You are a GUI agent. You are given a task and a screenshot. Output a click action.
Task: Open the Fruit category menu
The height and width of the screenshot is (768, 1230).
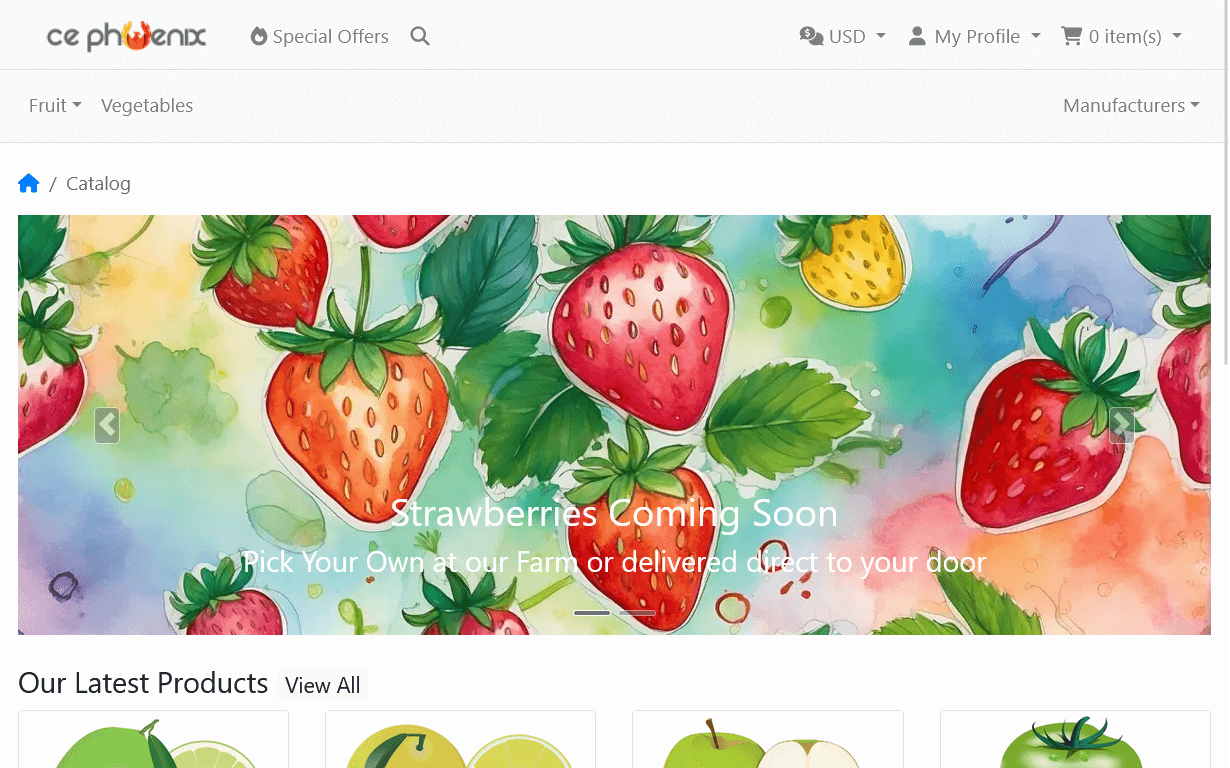tap(55, 106)
